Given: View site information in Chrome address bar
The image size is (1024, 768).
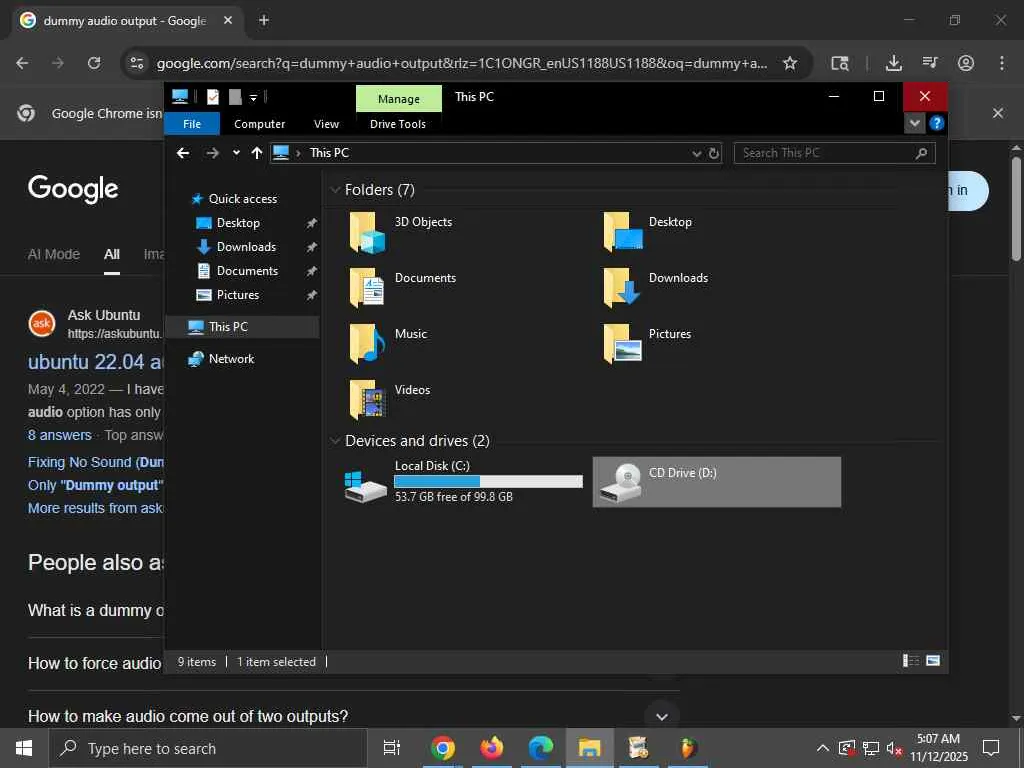Looking at the screenshot, I should 136,63.
